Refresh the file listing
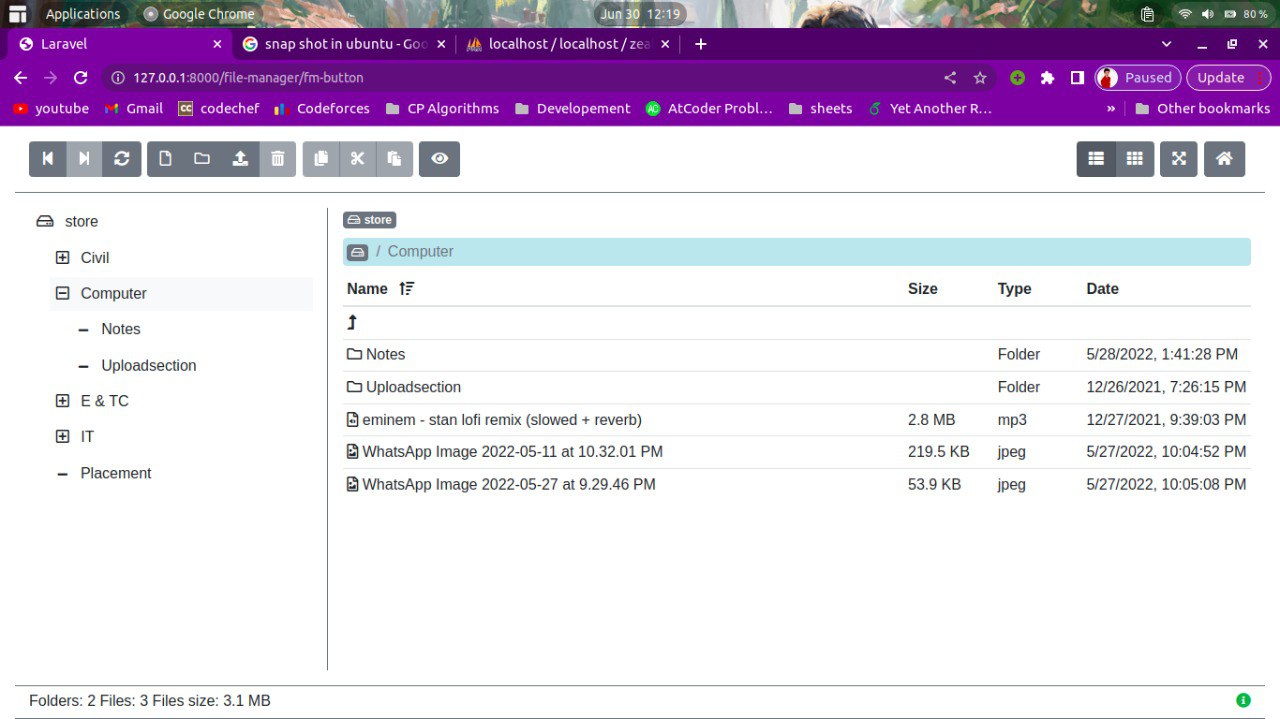This screenshot has width=1280, height=719. 121,158
